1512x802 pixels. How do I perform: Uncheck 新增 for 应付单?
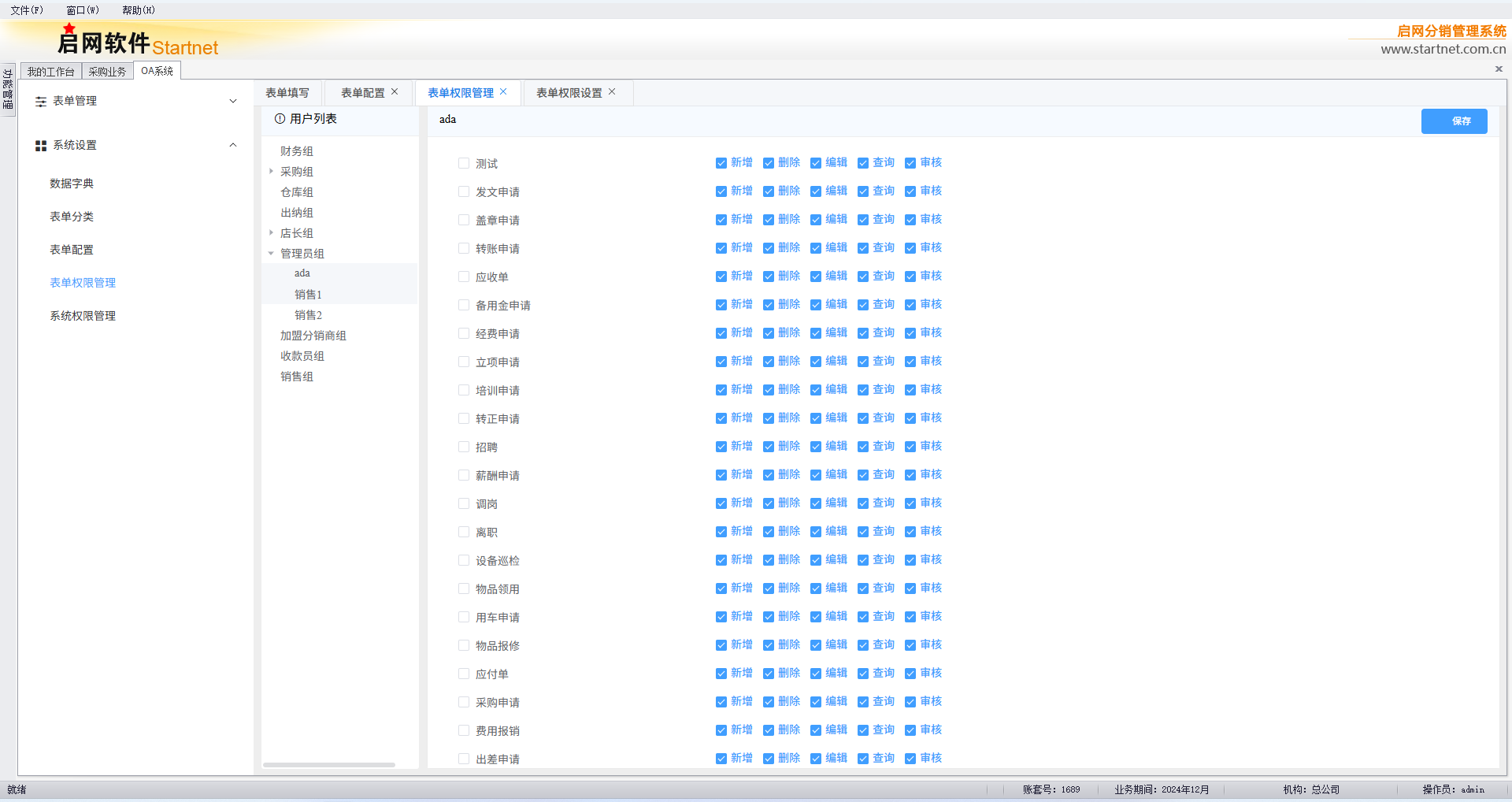point(721,674)
